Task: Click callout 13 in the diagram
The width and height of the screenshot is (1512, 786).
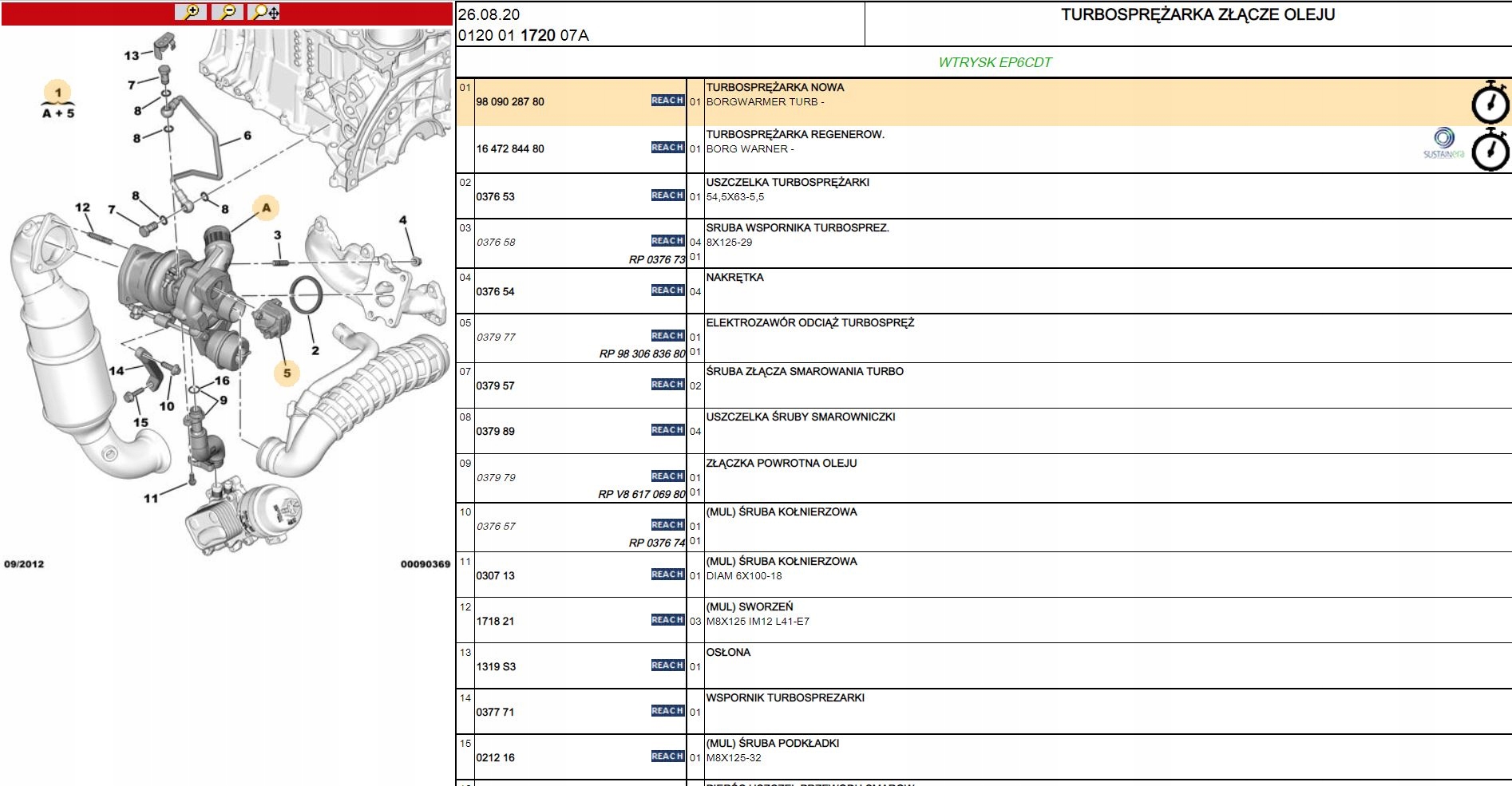Action: (x=132, y=56)
